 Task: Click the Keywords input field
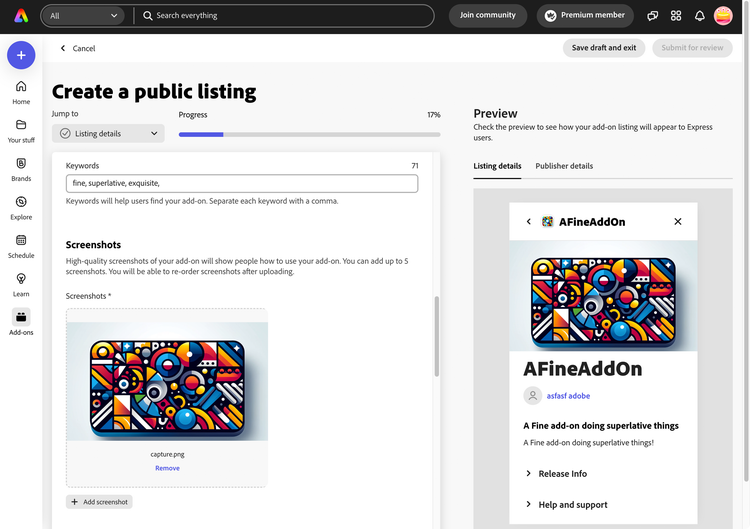[242, 184]
